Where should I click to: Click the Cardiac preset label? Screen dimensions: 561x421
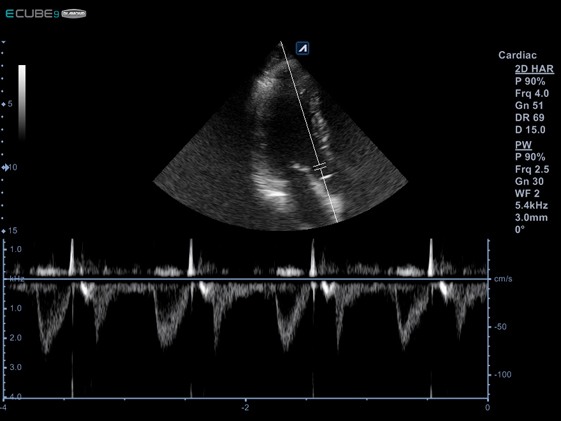click(517, 55)
